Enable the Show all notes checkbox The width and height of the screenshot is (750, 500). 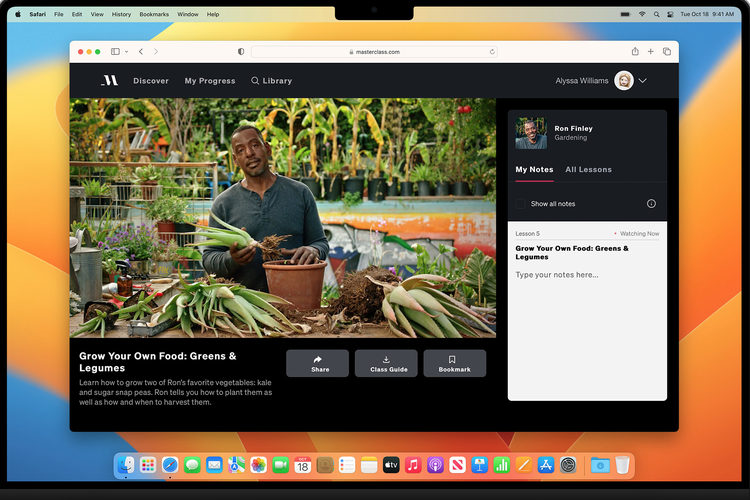click(520, 204)
